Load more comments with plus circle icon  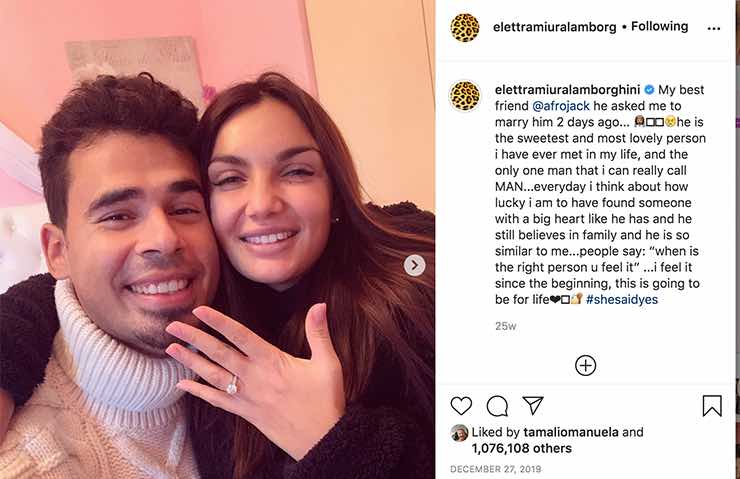pyautogui.click(x=585, y=365)
